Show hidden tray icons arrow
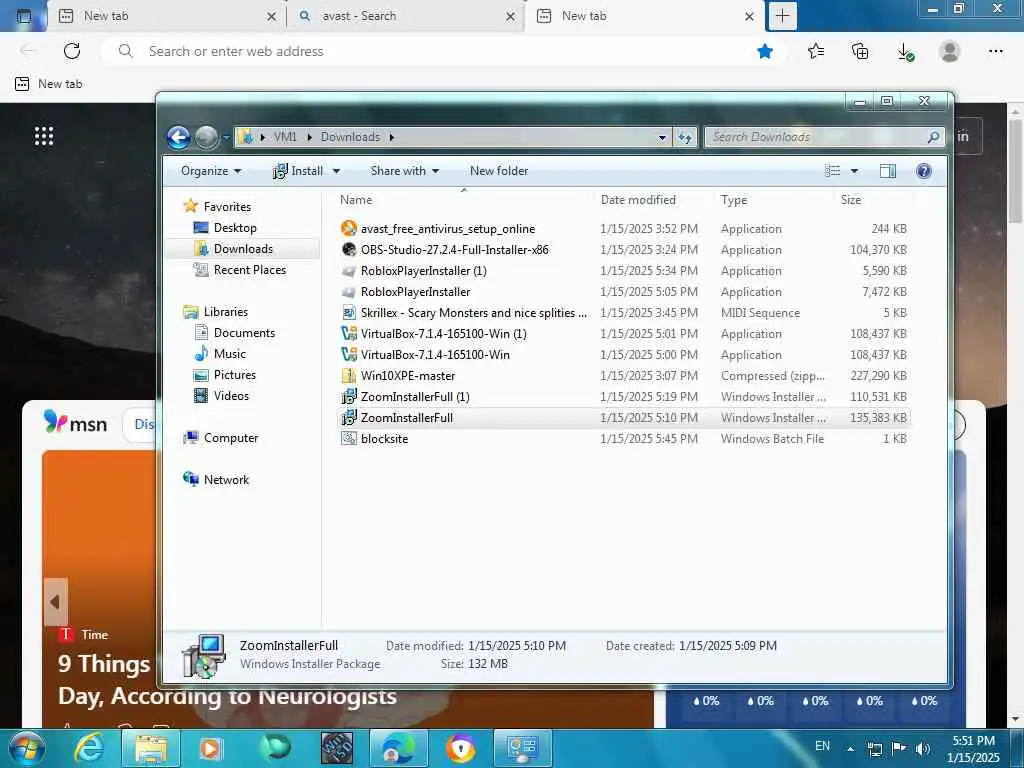The height and width of the screenshot is (768, 1024). pyautogui.click(x=850, y=749)
